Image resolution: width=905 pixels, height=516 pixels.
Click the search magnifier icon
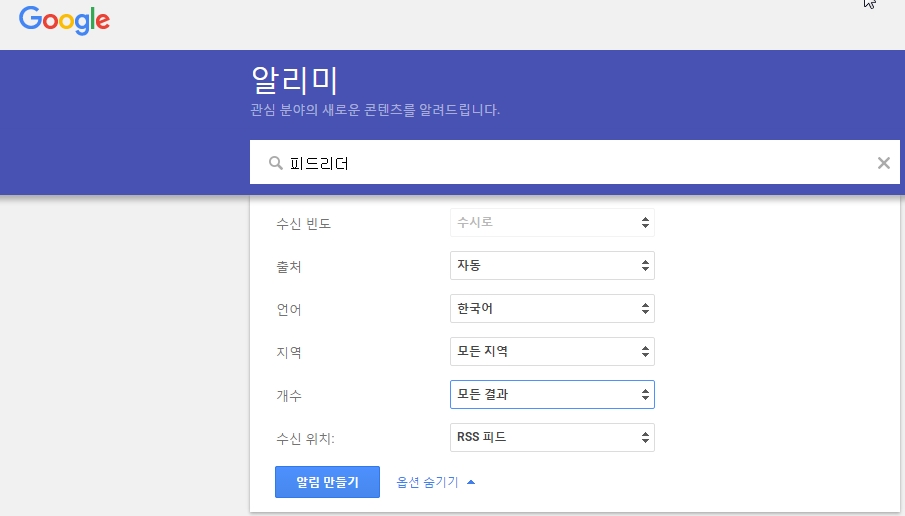point(276,163)
